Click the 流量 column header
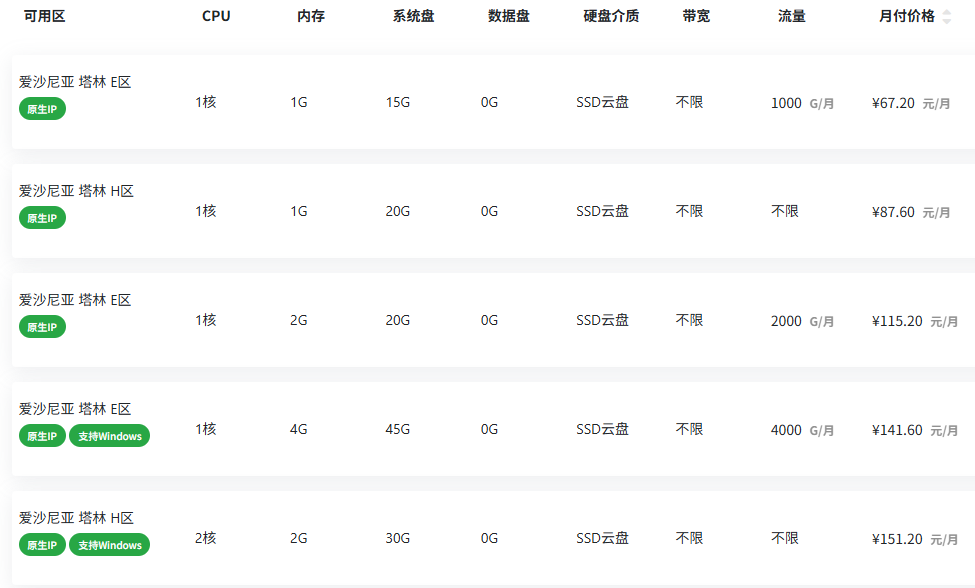Screen dimensions: 975x588 pyautogui.click(x=792, y=16)
